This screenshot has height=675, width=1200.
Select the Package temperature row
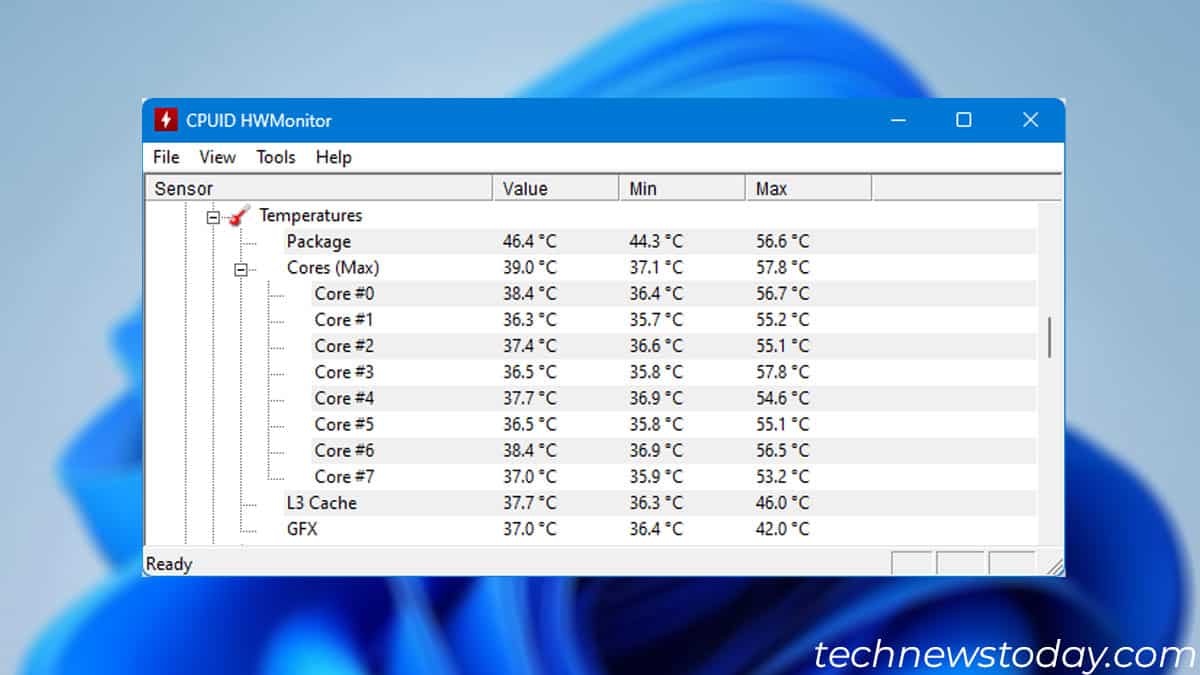pos(318,241)
